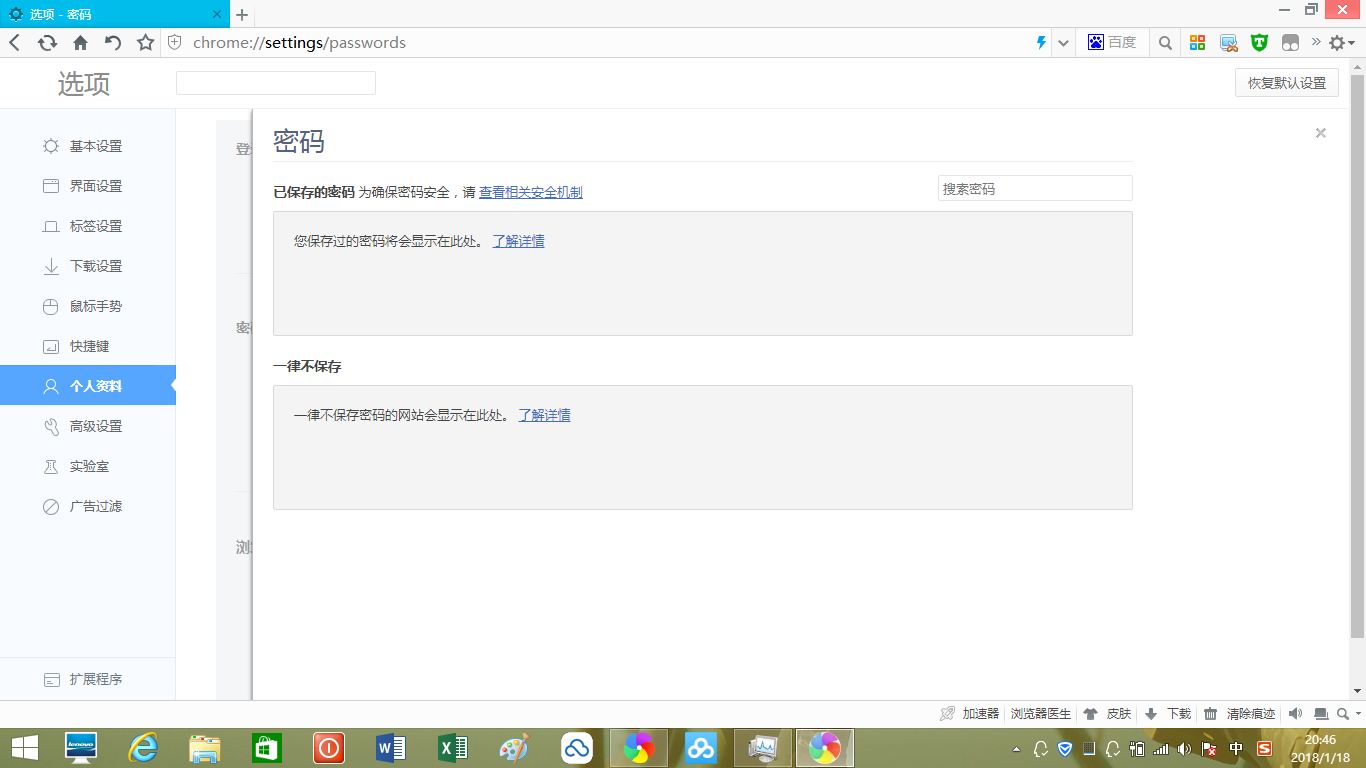Click the 加速器 rocket in the status bar
1366x768 pixels.
[970, 714]
